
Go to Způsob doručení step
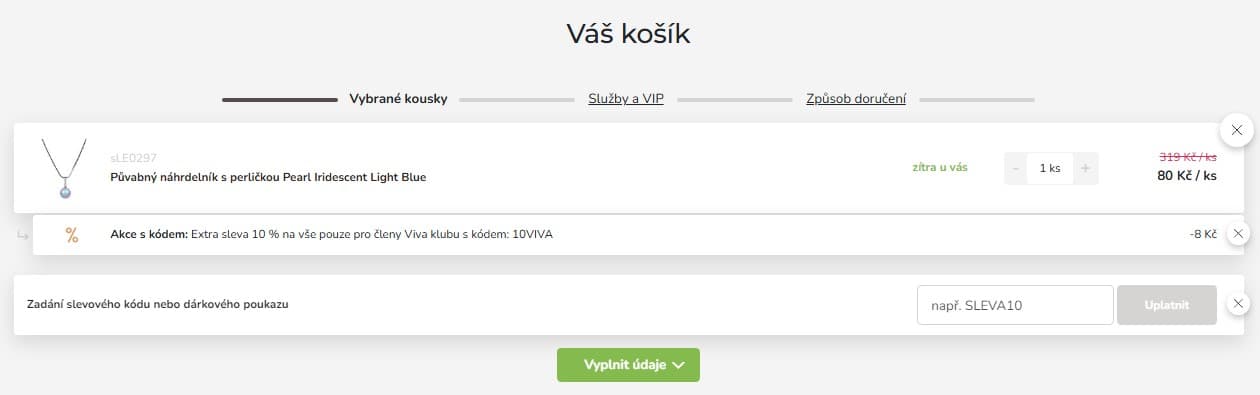856,99
